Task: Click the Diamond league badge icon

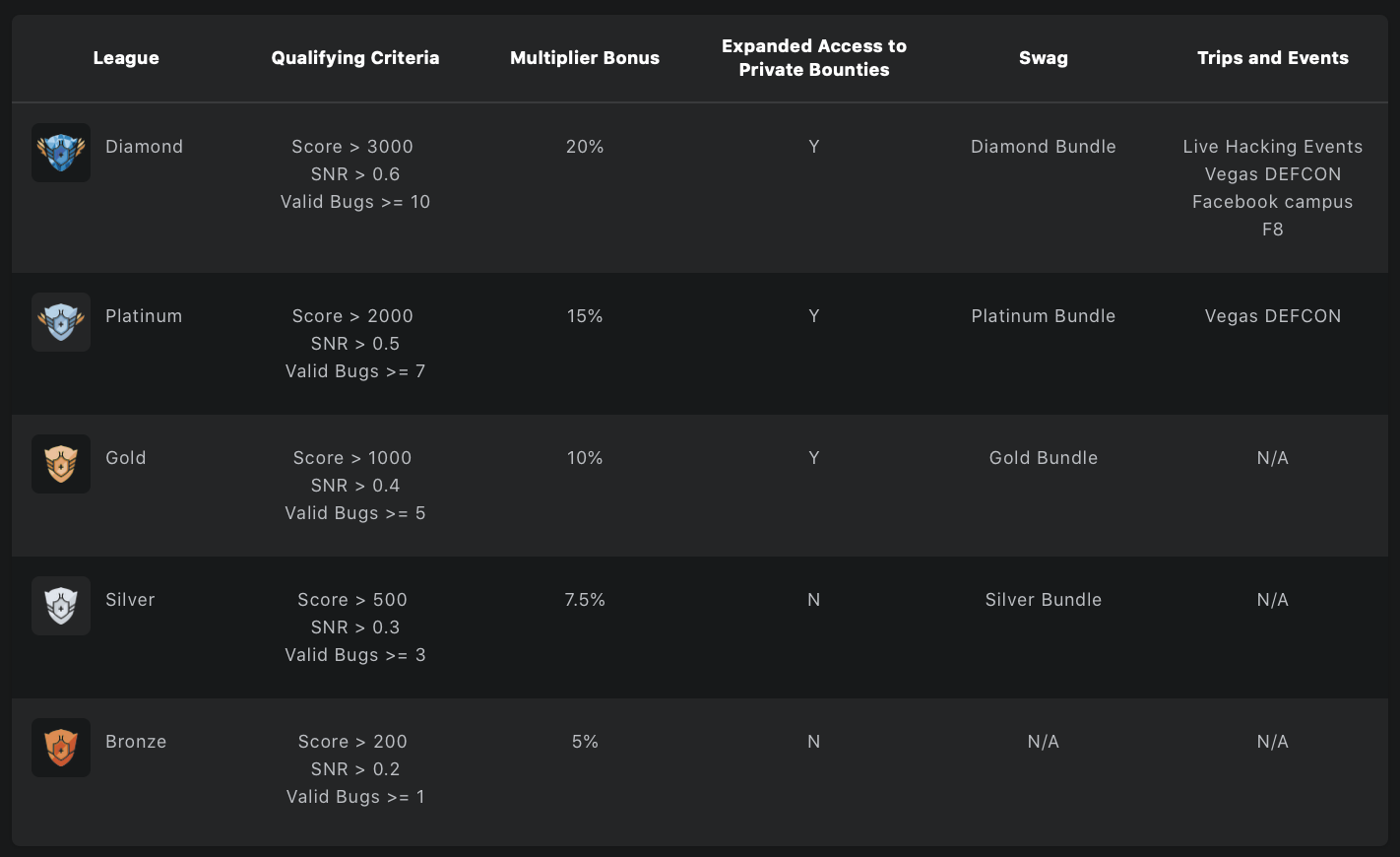Action: [61, 153]
